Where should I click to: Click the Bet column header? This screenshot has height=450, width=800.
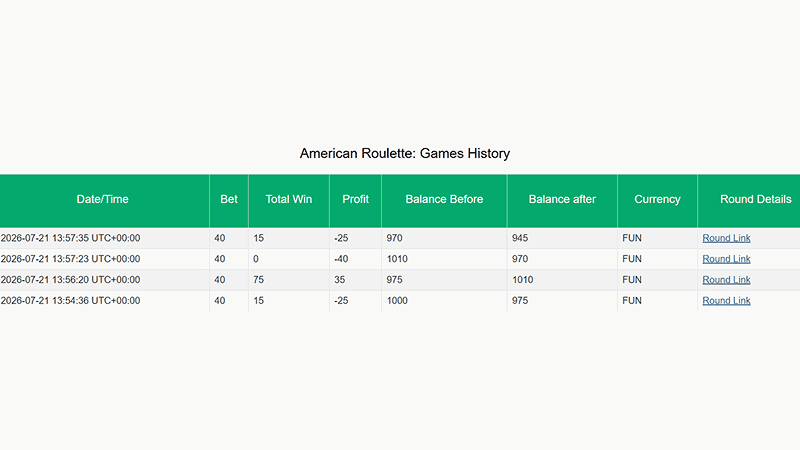pos(229,199)
